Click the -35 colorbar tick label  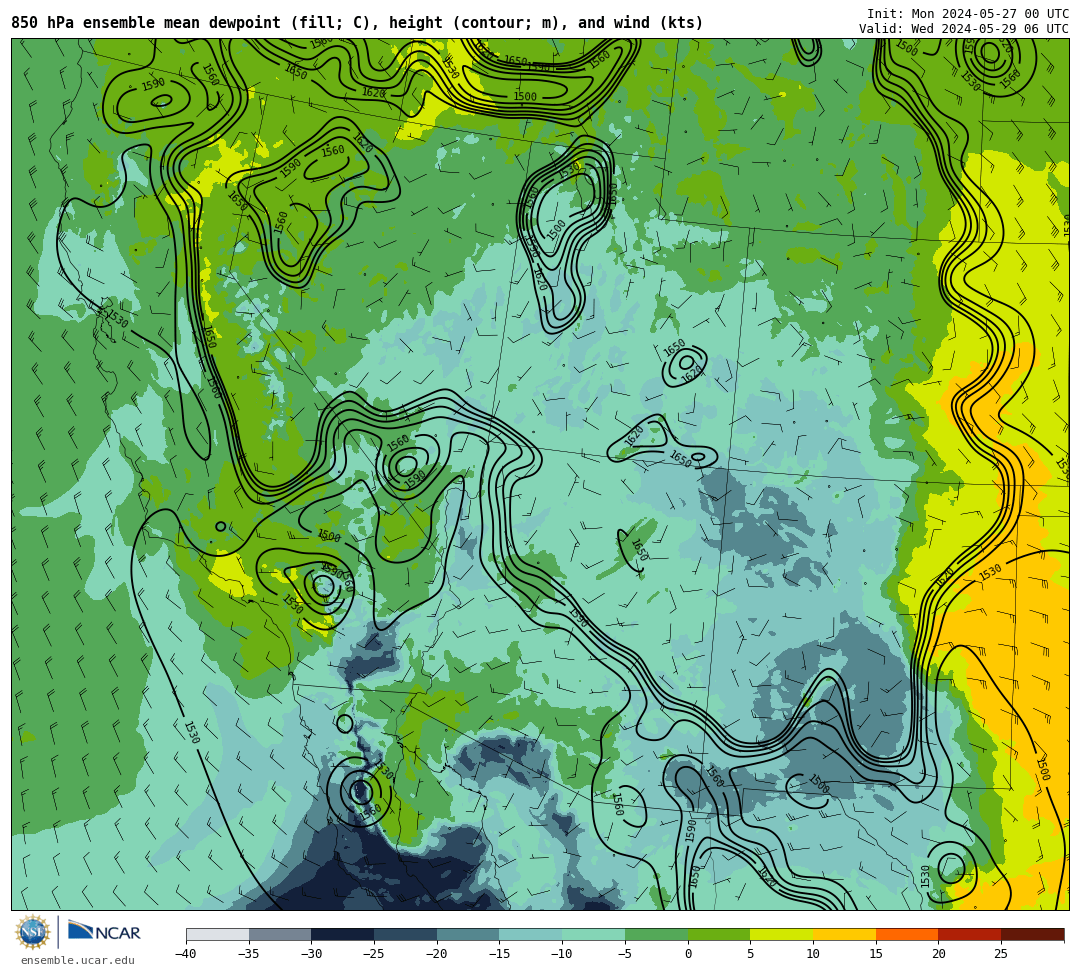tap(249, 954)
